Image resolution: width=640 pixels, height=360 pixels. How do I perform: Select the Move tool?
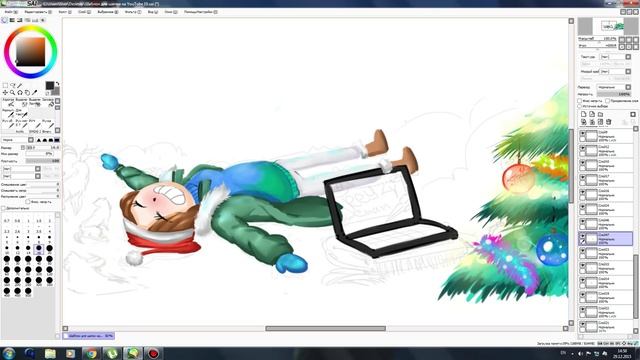pyautogui.click(x=5, y=93)
